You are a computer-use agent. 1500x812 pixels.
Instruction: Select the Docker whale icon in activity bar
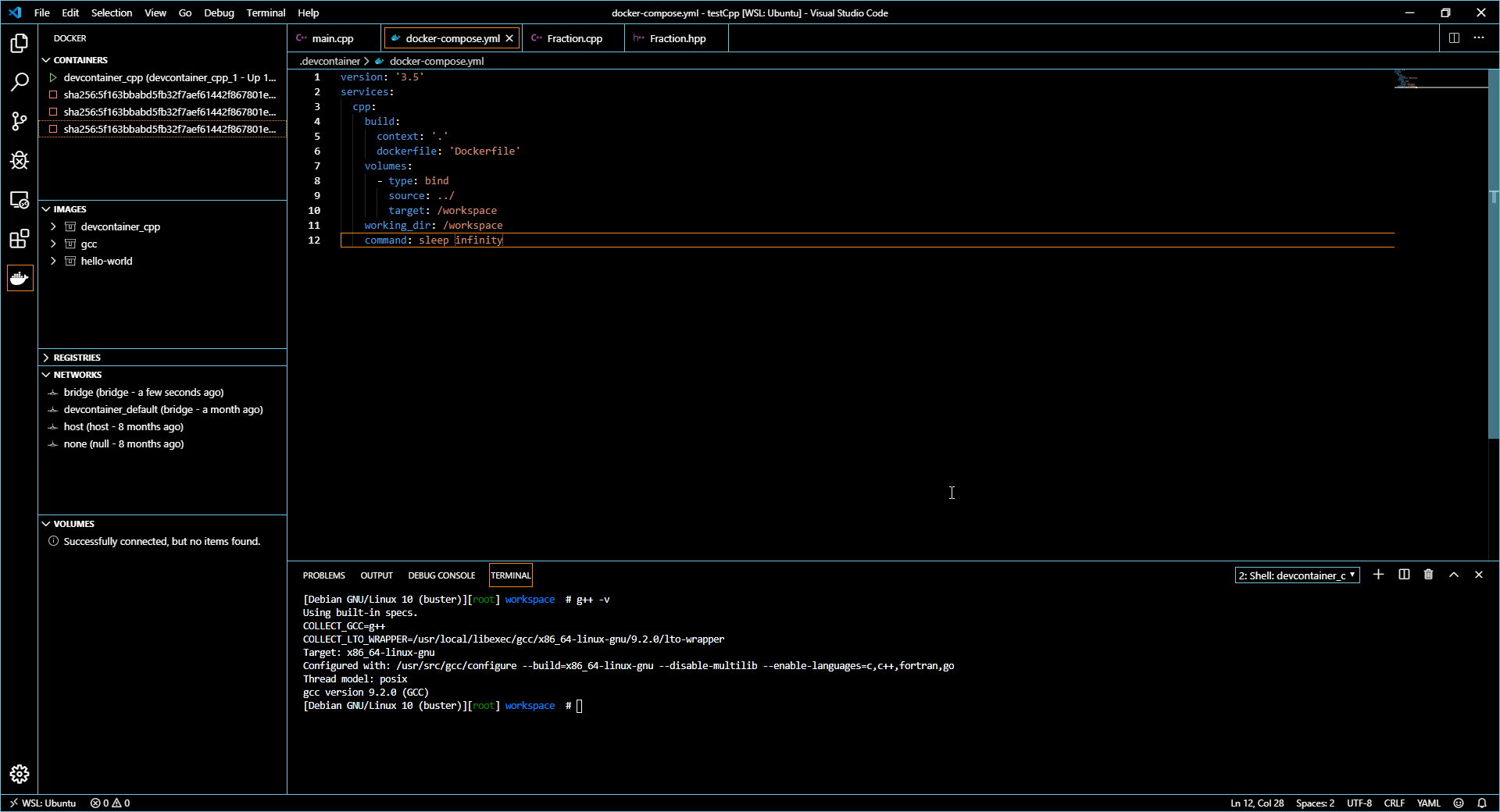click(20, 278)
